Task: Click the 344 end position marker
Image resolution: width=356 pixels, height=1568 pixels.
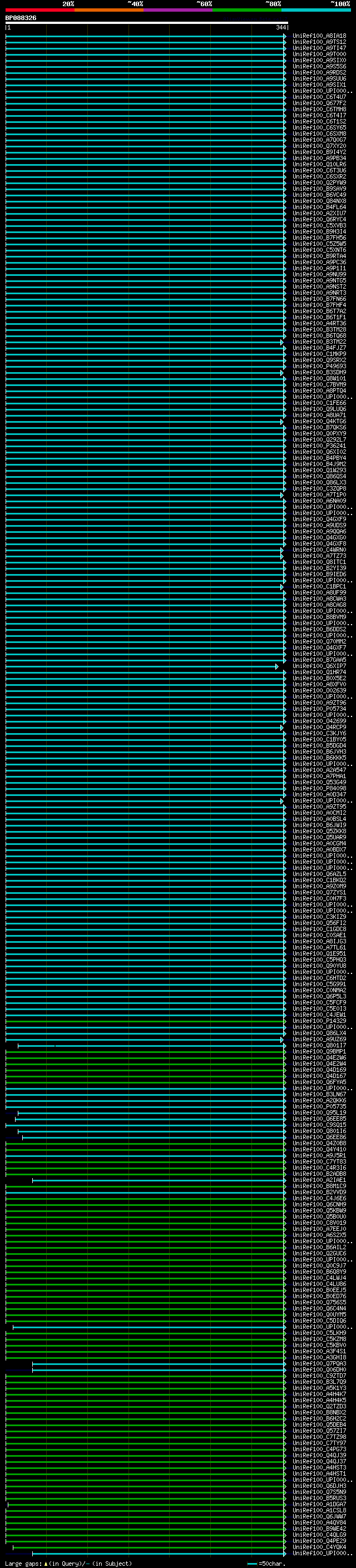Action: pos(281,27)
